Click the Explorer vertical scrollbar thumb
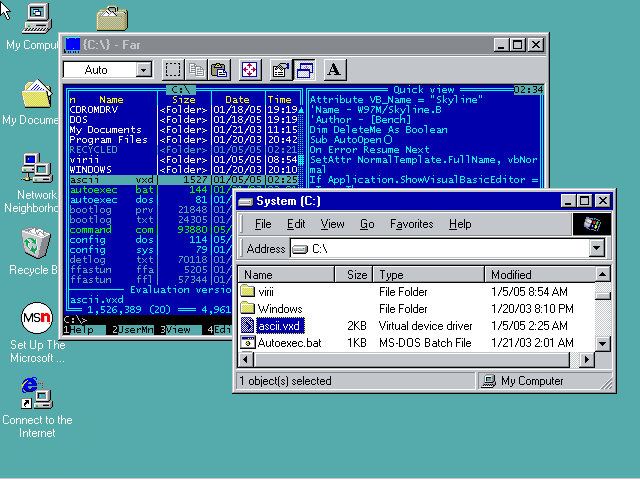640x480 pixels. click(x=602, y=296)
